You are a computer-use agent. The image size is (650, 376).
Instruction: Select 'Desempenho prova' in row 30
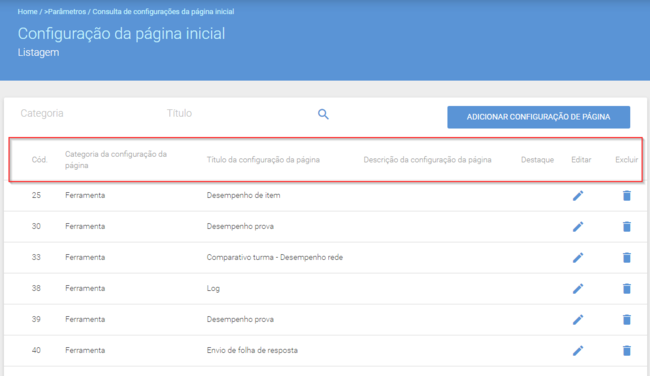point(240,226)
